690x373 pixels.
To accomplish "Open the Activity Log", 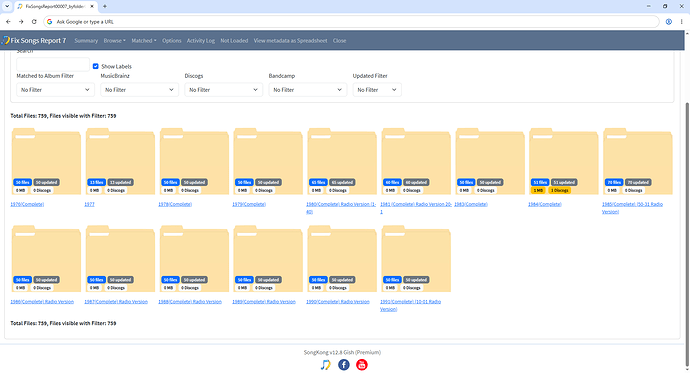I will (x=201, y=40).
